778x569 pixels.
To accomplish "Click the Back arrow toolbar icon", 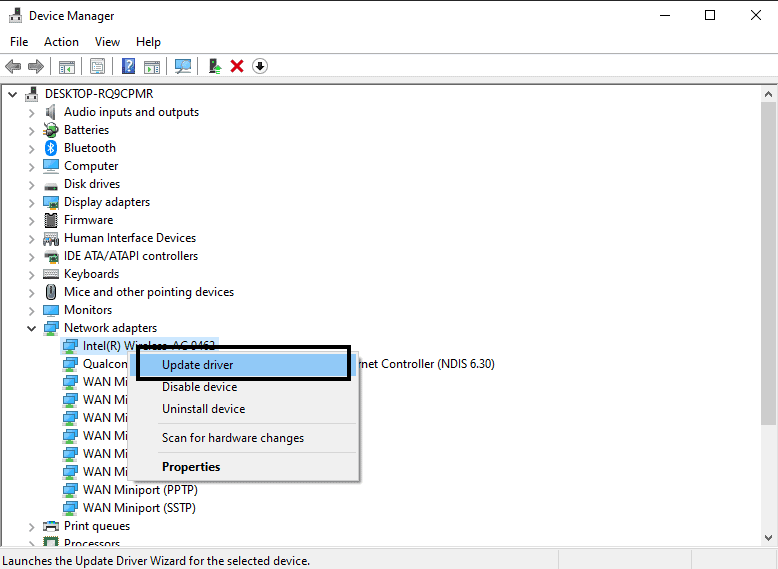I will [x=13, y=66].
